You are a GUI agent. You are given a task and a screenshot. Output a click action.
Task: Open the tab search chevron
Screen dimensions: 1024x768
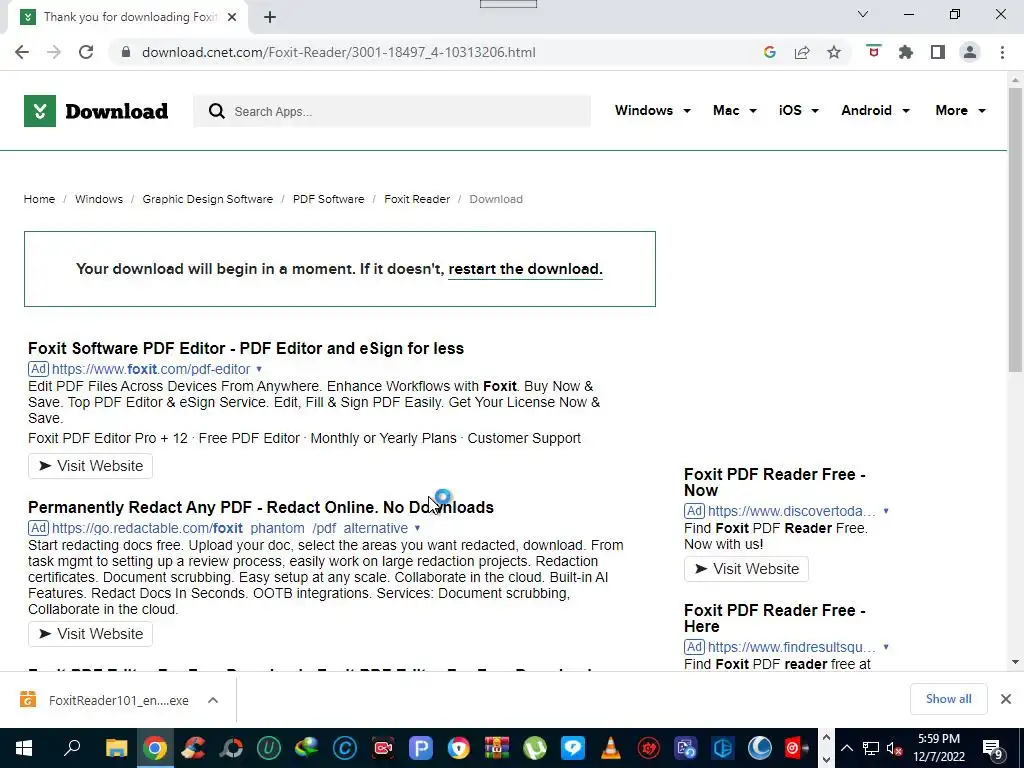click(863, 14)
